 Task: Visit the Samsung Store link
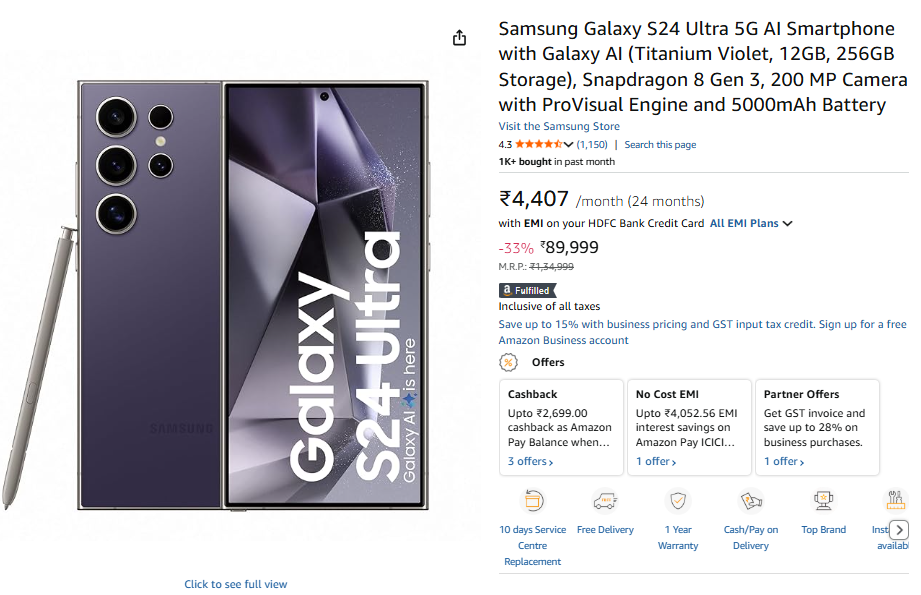click(559, 126)
